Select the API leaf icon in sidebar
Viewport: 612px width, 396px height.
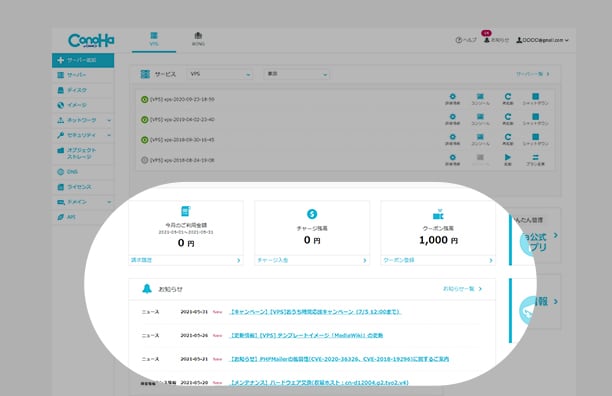(x=60, y=217)
